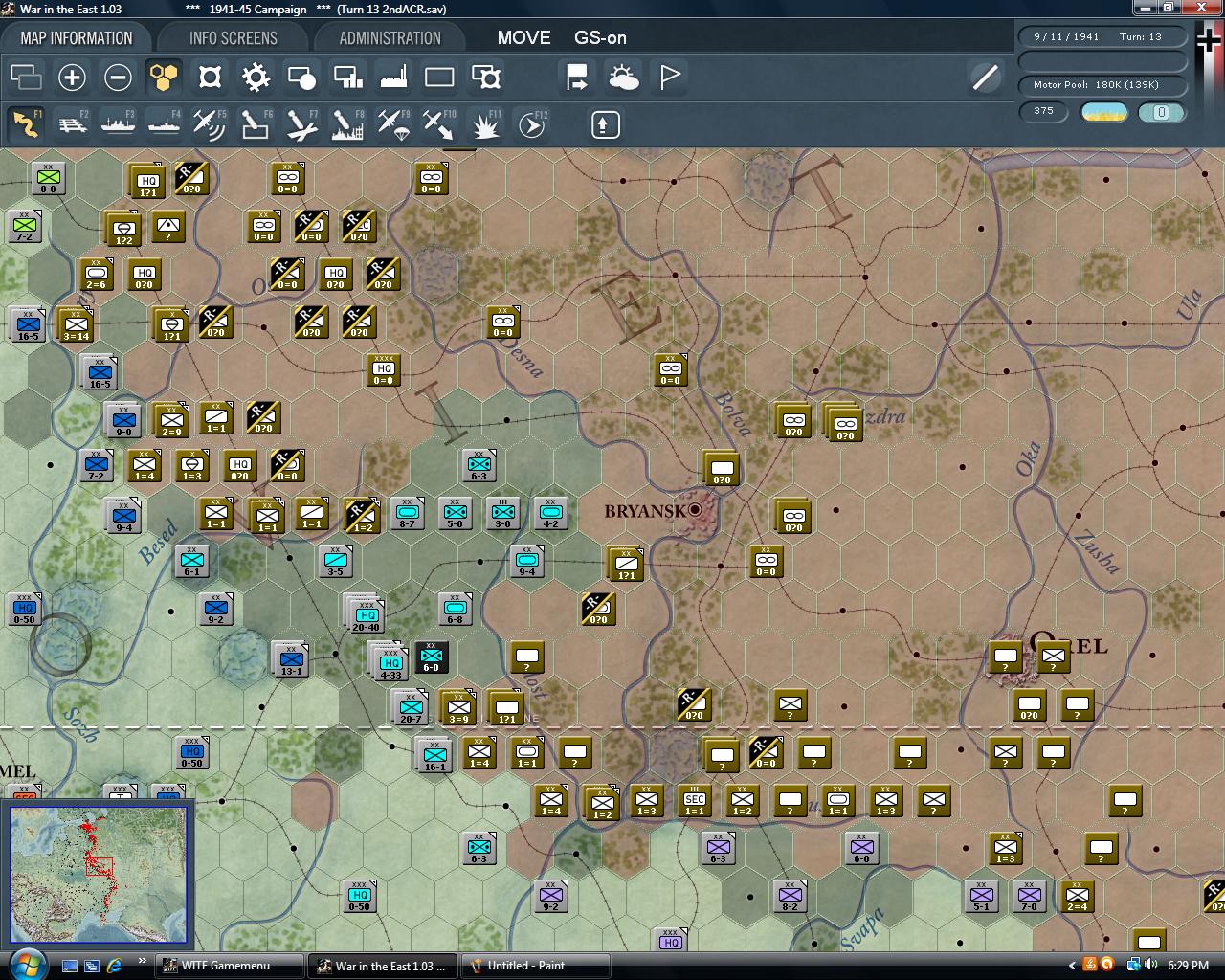
Task: Click the F12 end turn icon
Action: coord(531,124)
